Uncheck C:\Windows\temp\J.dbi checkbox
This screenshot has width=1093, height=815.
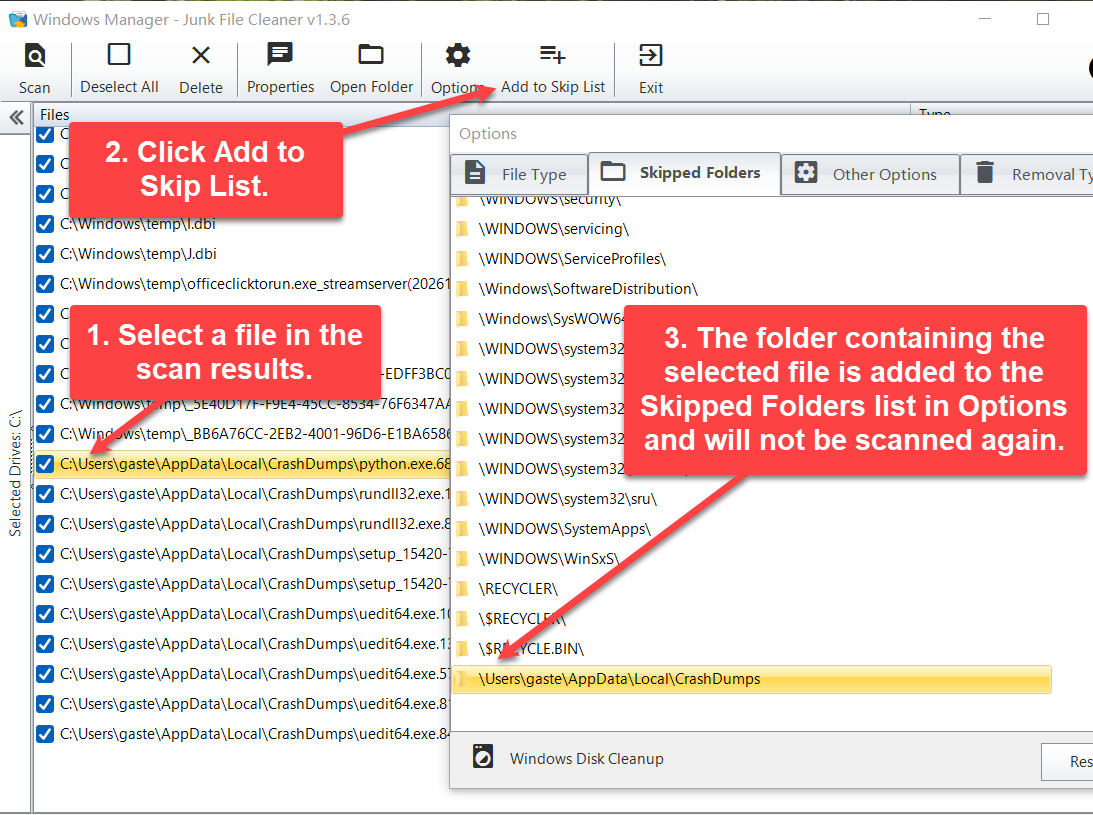(x=45, y=254)
